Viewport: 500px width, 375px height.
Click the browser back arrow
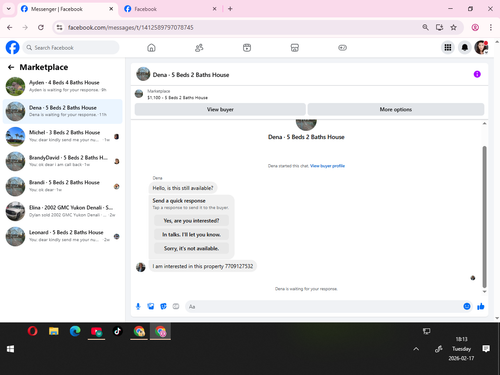click(10, 28)
